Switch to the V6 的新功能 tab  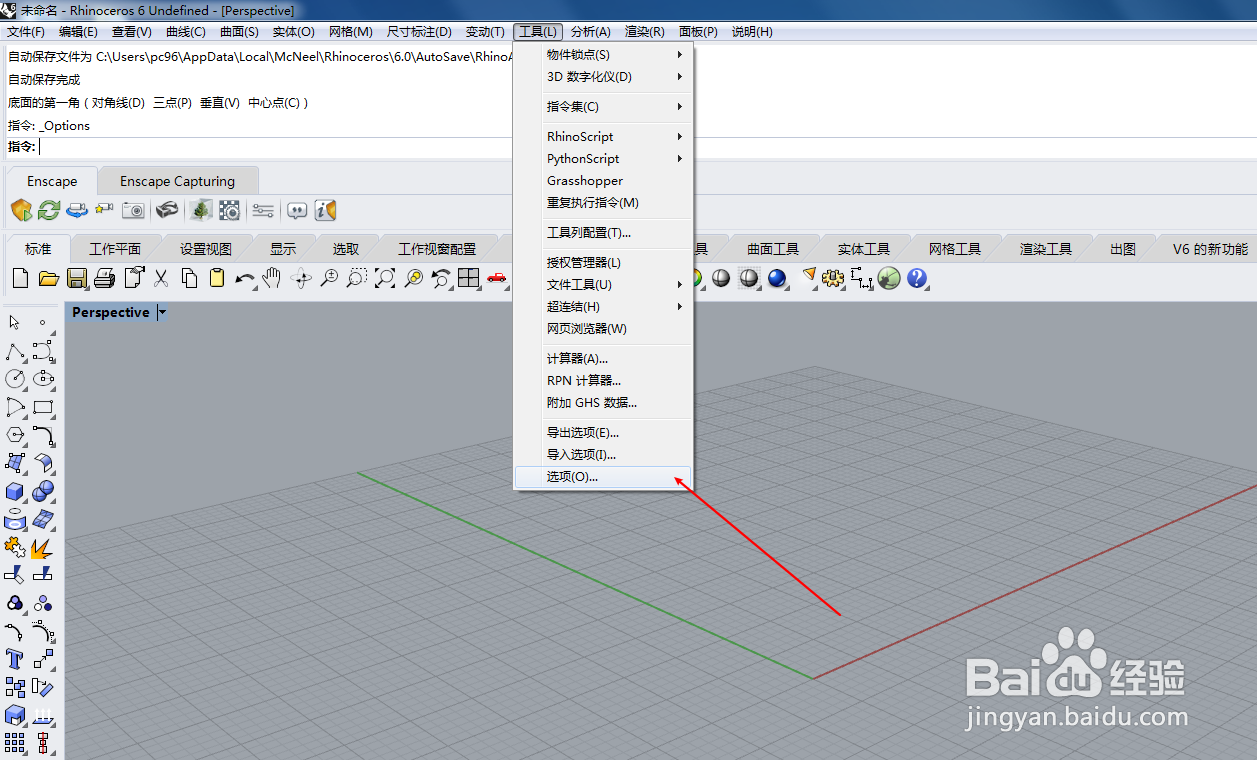click(x=1211, y=249)
